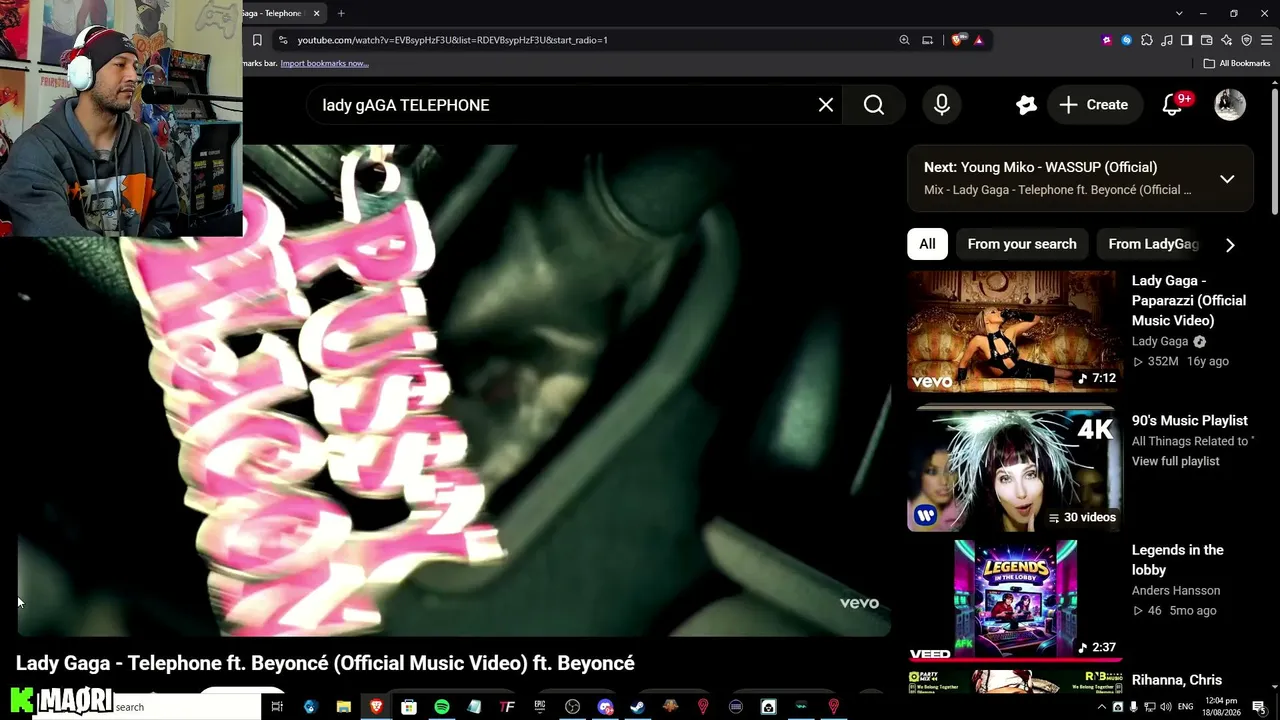Viewport: 1280px width, 720px height.
Task: Open Legends in the lobby video title
Action: [x=1178, y=560]
